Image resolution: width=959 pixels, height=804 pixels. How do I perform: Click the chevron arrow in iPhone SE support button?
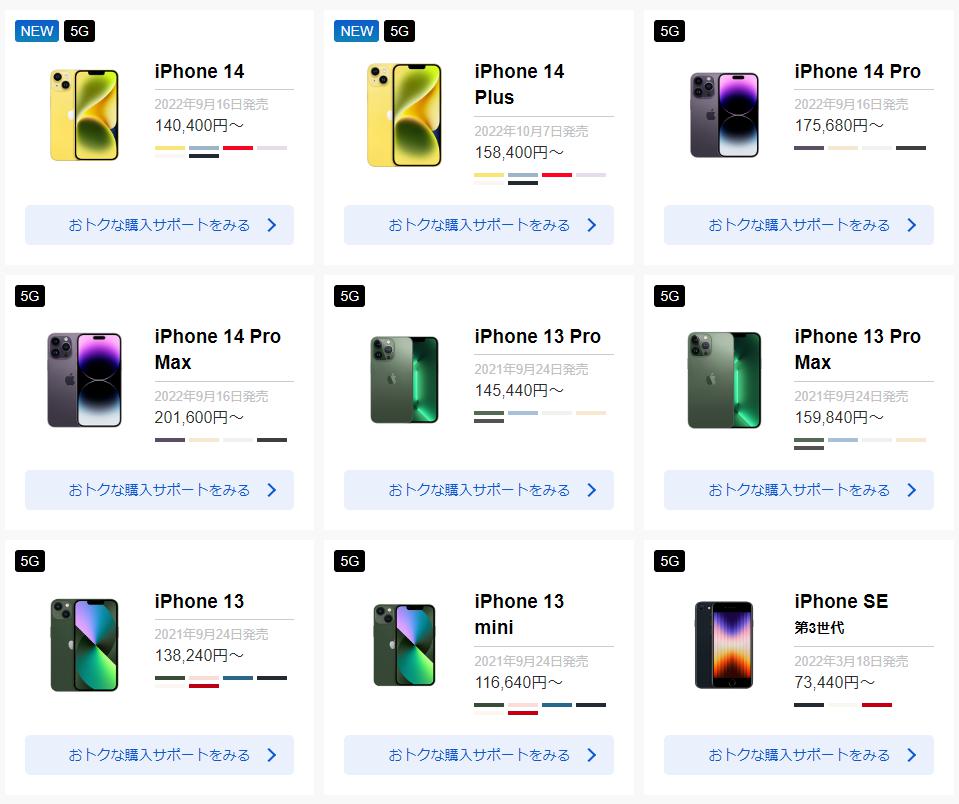click(911, 755)
